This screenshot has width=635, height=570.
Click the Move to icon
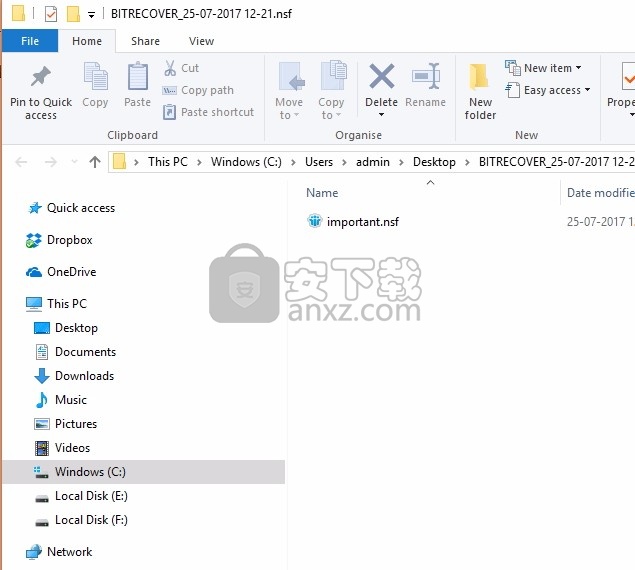[x=292, y=76]
